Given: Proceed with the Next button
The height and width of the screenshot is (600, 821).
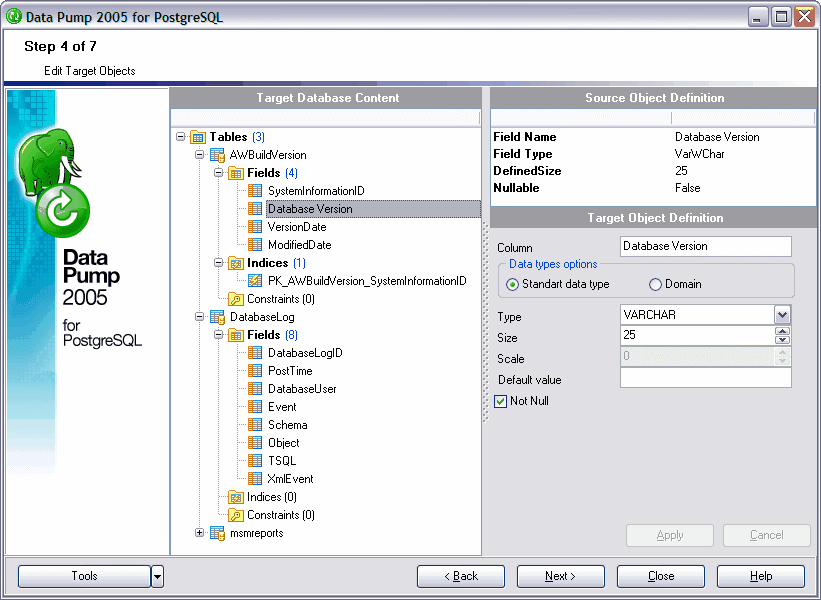Looking at the screenshot, I should pos(561,576).
